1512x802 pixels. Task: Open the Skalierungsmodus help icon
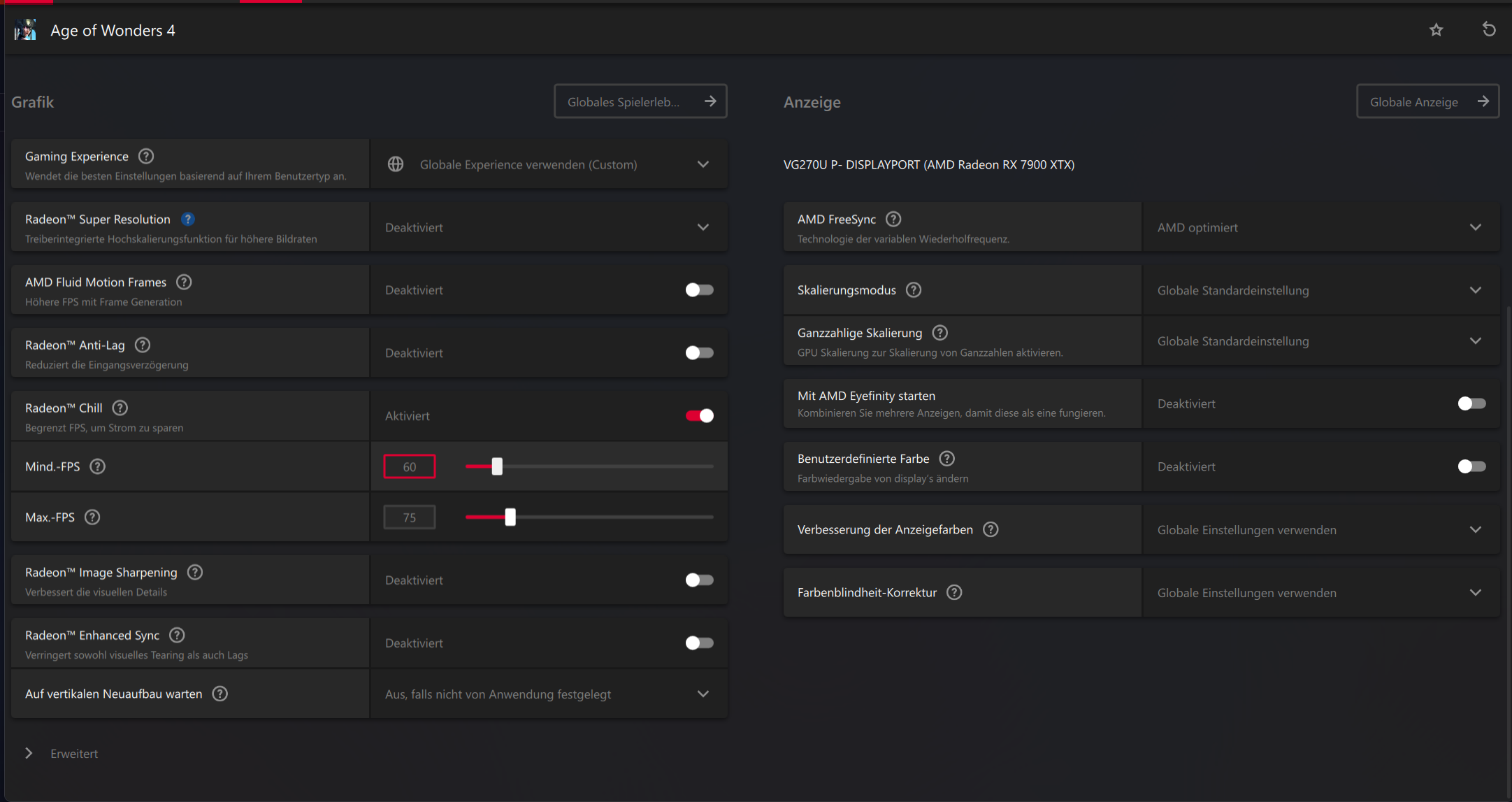[x=914, y=289]
